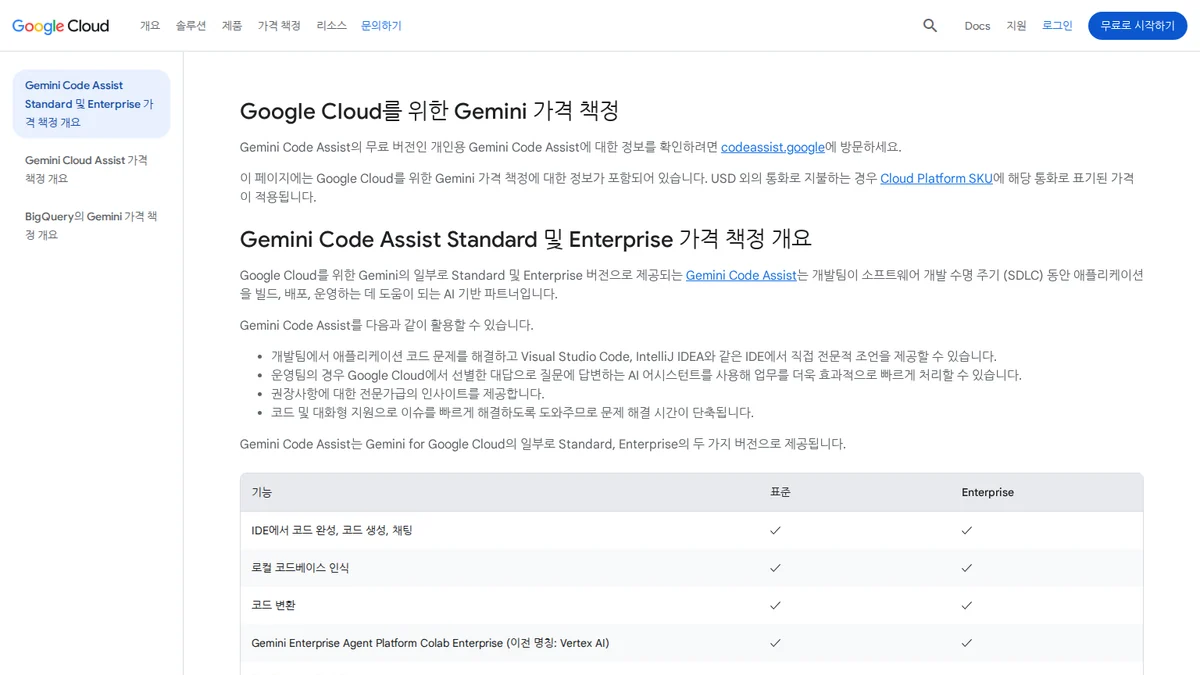1200x675 pixels.
Task: Click the Enterprise checkmark in Colab Enterprise row
Action: point(967,643)
